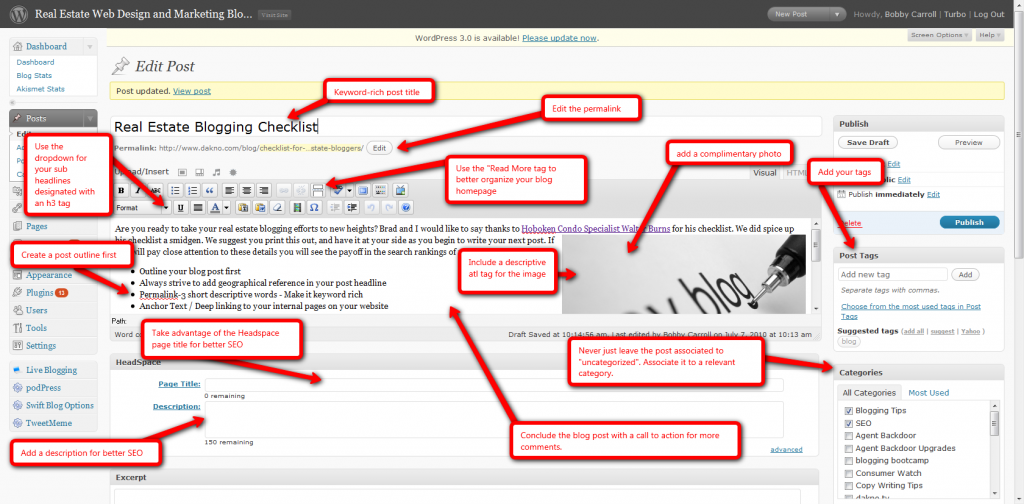Image resolution: width=1024 pixels, height=504 pixels.
Task: Preview the post
Action: click(x=968, y=142)
